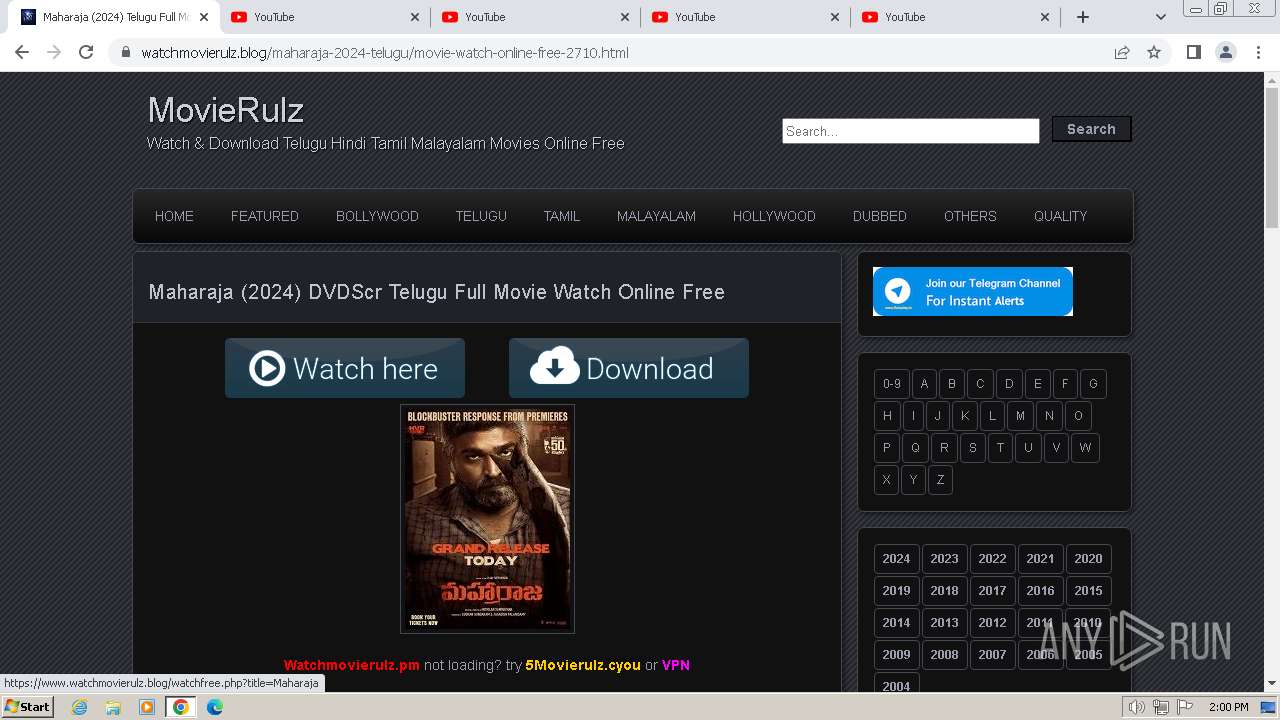Image resolution: width=1280 pixels, height=720 pixels.
Task: Open the Chrome three-dot menu
Action: (x=1258, y=52)
